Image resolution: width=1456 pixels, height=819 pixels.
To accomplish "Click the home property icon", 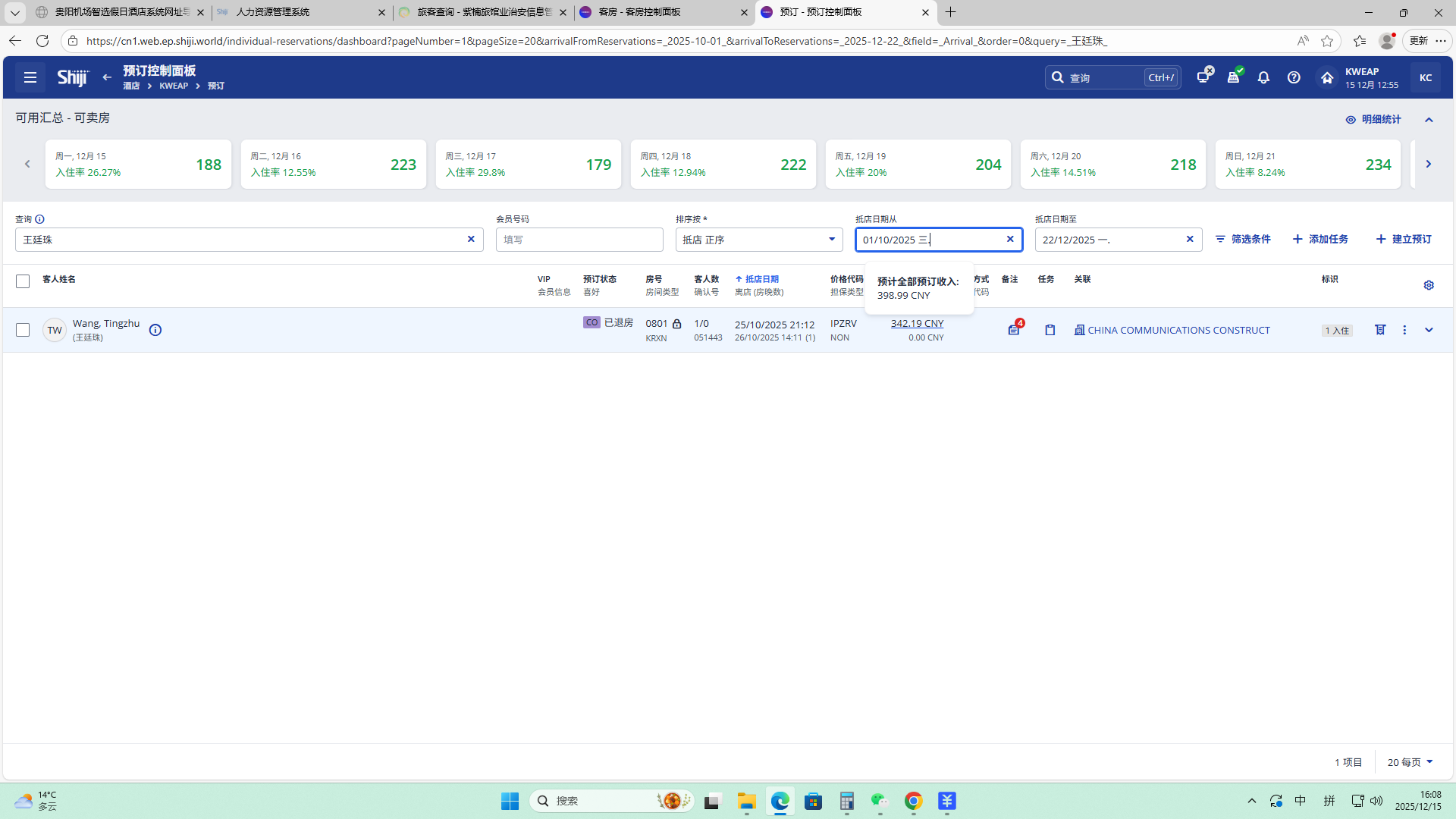I will [x=1326, y=77].
